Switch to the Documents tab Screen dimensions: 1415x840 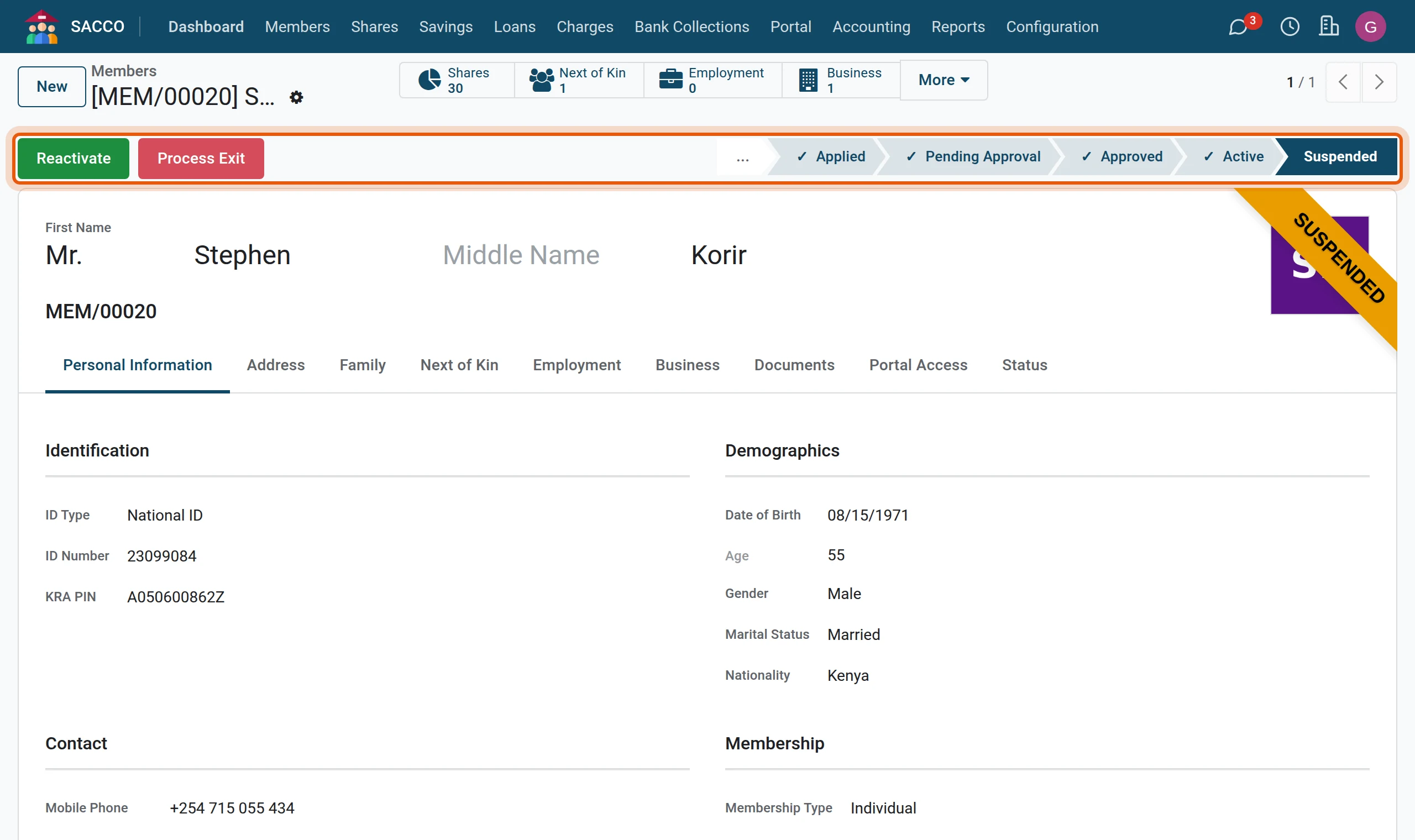[x=794, y=365]
